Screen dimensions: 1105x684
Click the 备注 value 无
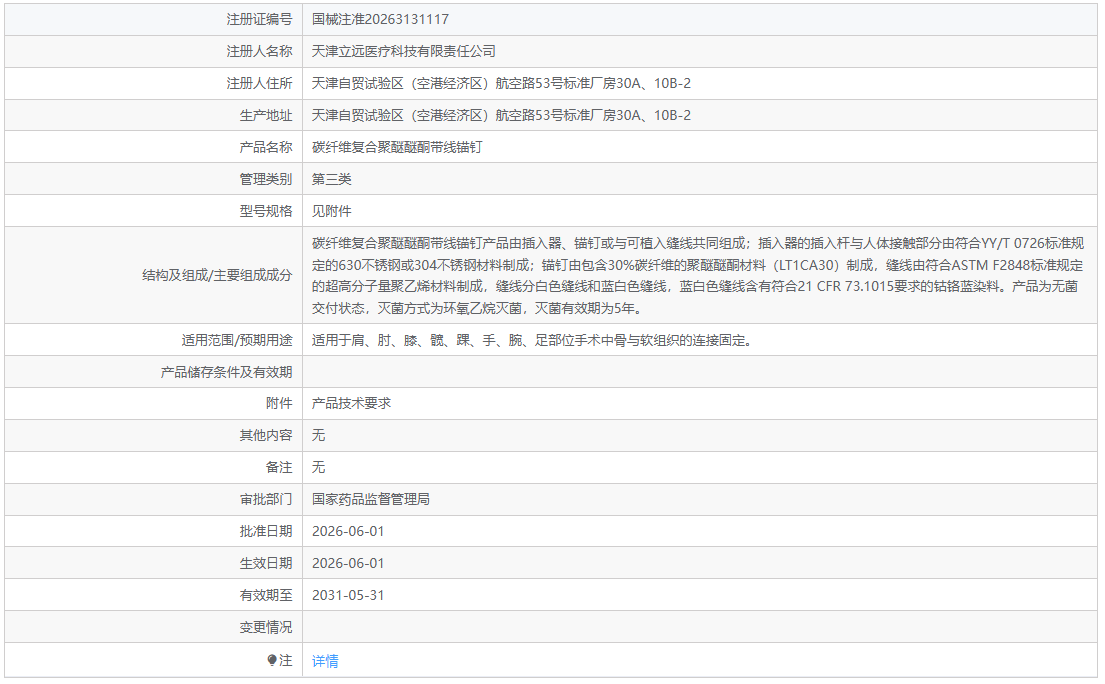click(x=319, y=467)
